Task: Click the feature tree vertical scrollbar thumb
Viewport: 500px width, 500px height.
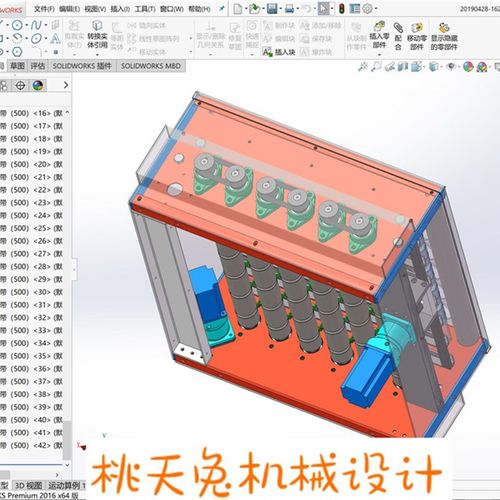Action: (x=67, y=439)
